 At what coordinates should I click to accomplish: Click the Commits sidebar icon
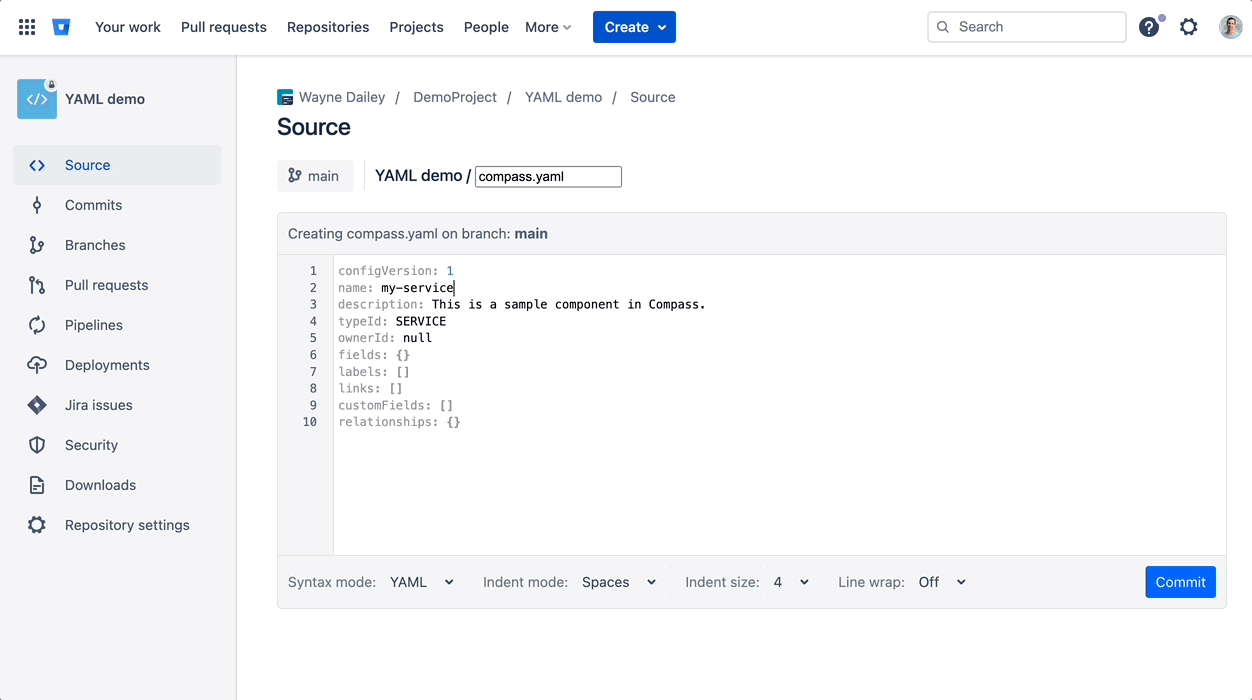[37, 205]
